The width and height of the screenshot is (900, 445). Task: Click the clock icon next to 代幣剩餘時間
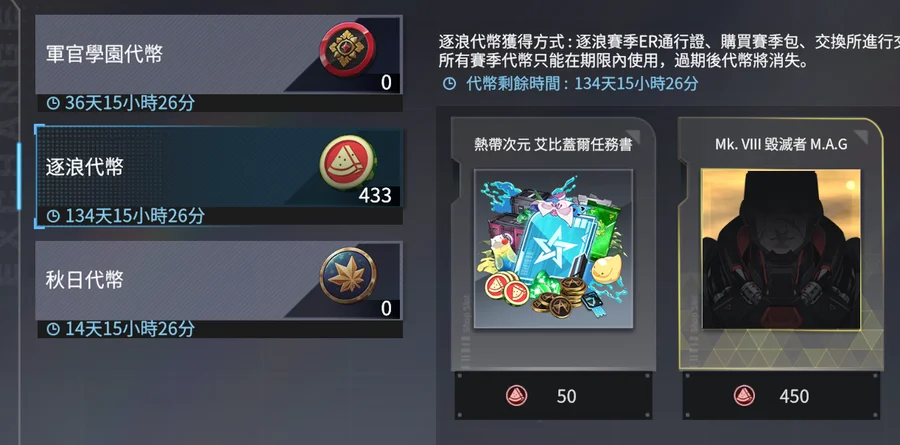[449, 84]
